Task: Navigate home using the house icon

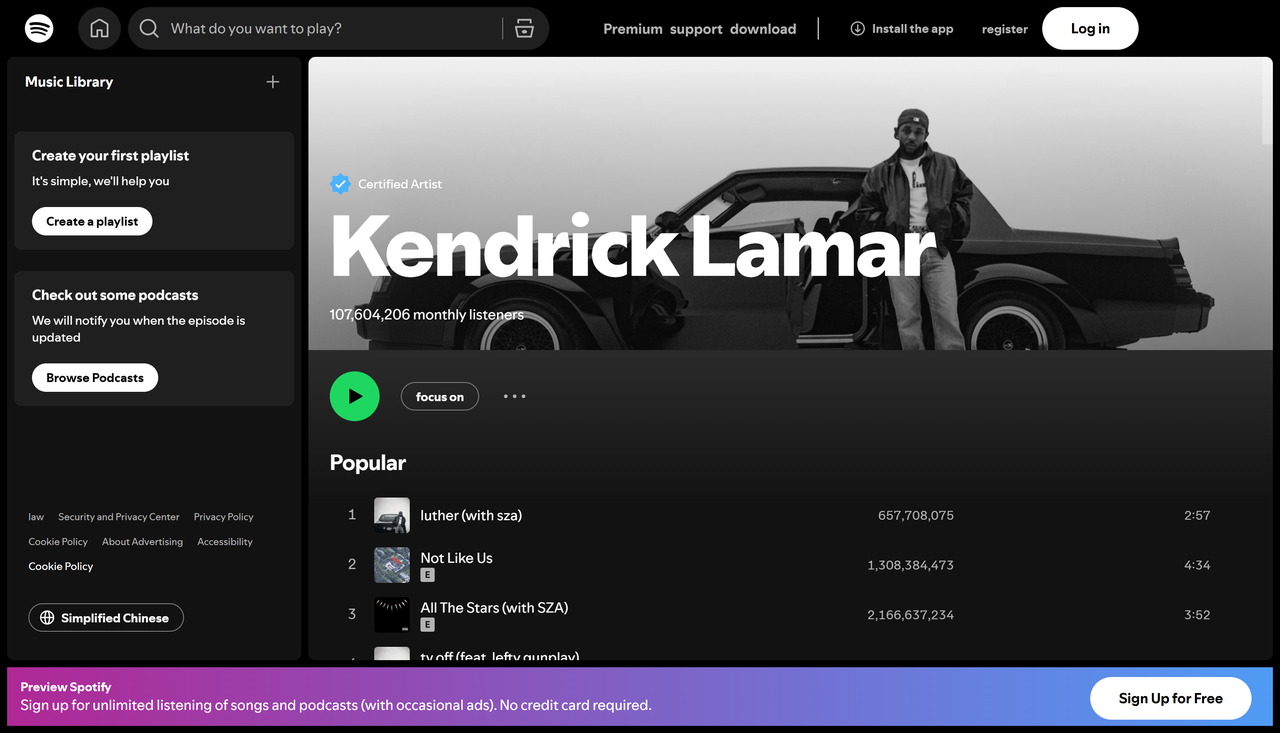Action: [x=99, y=28]
